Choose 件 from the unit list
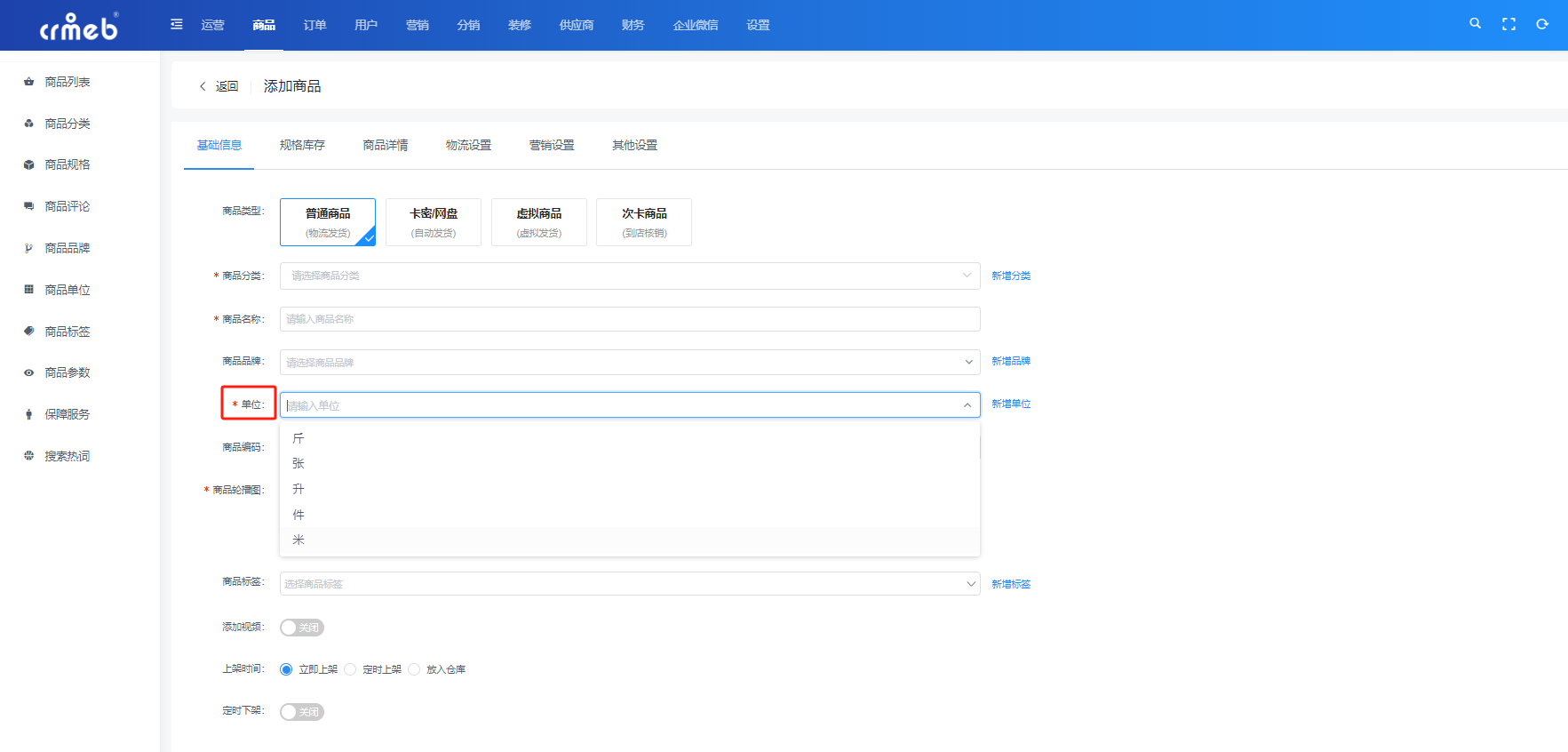Screen dimensions: 1568x752 point(298,515)
